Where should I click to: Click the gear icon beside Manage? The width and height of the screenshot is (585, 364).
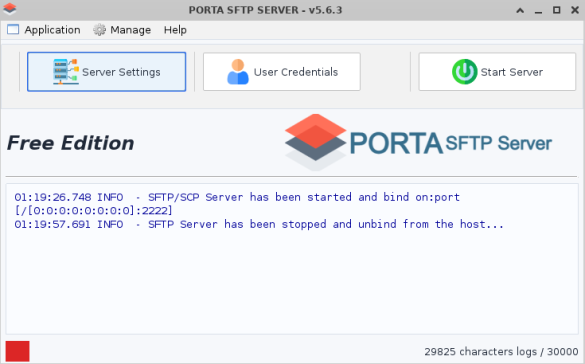click(99, 30)
